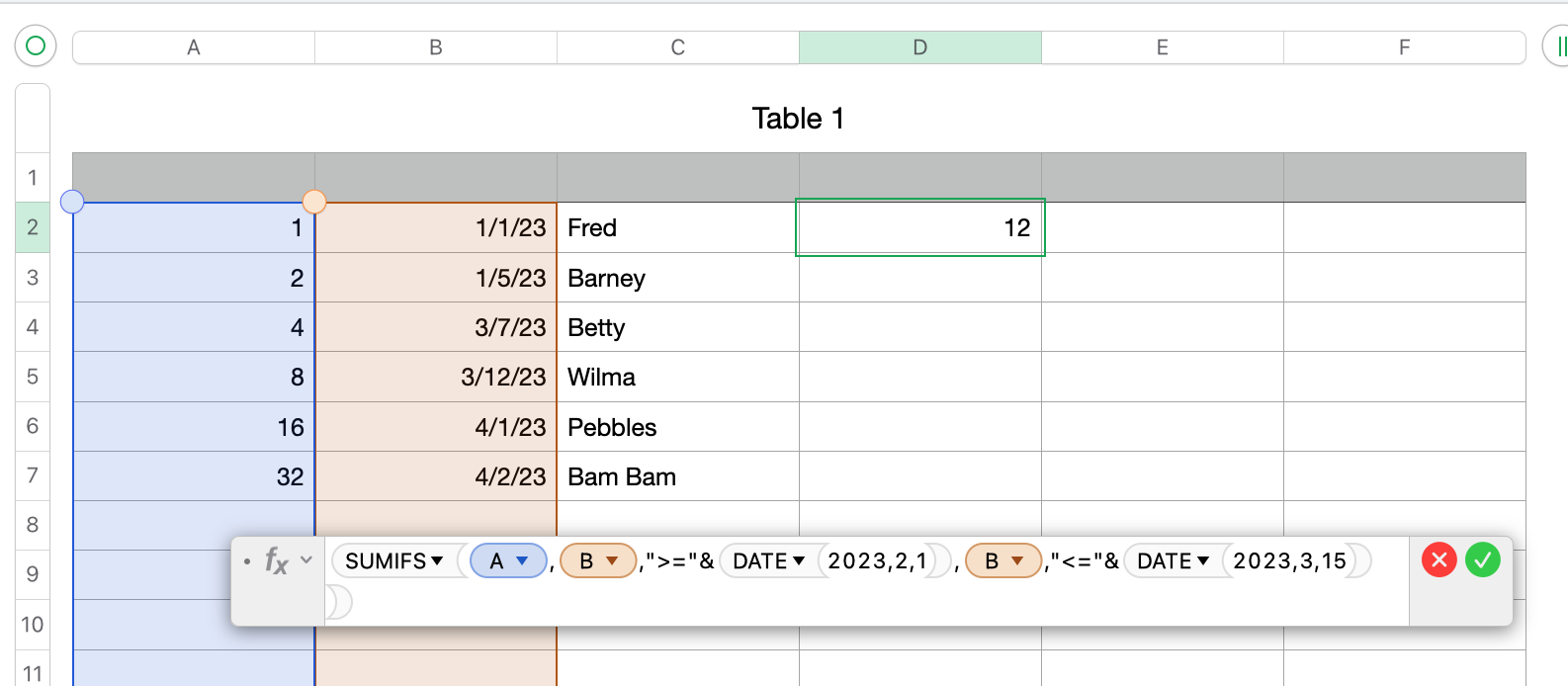
Task: Open the SUMIFS function dropdown arrow
Action: tap(437, 561)
